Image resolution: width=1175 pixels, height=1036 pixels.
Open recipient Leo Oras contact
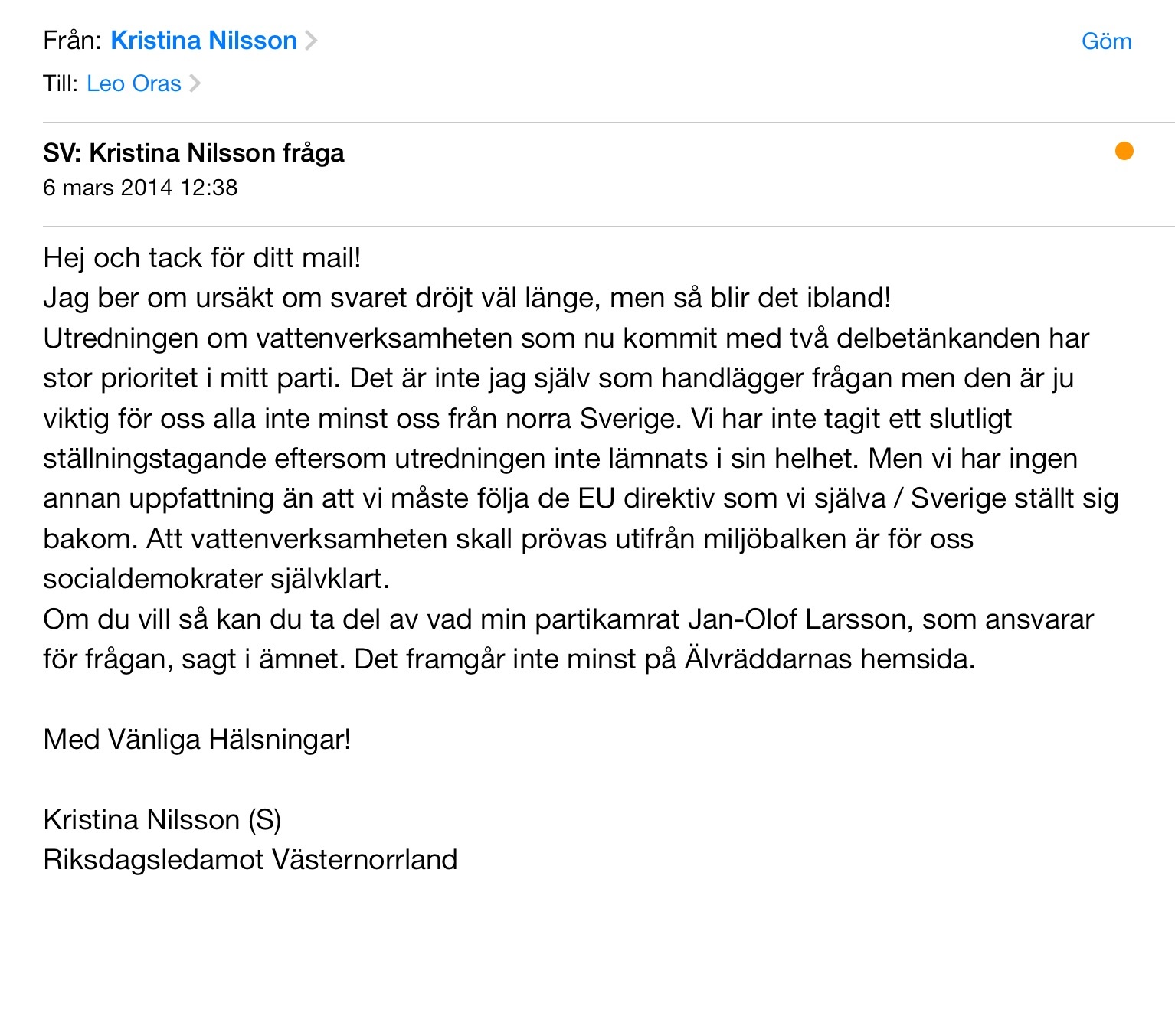tap(134, 83)
